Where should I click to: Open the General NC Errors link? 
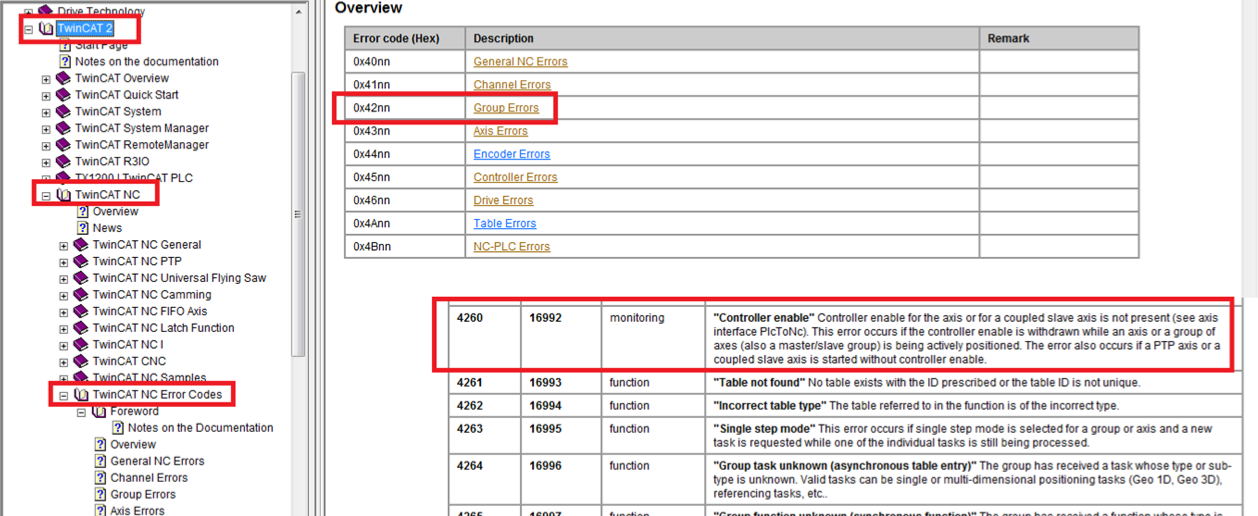(520, 61)
